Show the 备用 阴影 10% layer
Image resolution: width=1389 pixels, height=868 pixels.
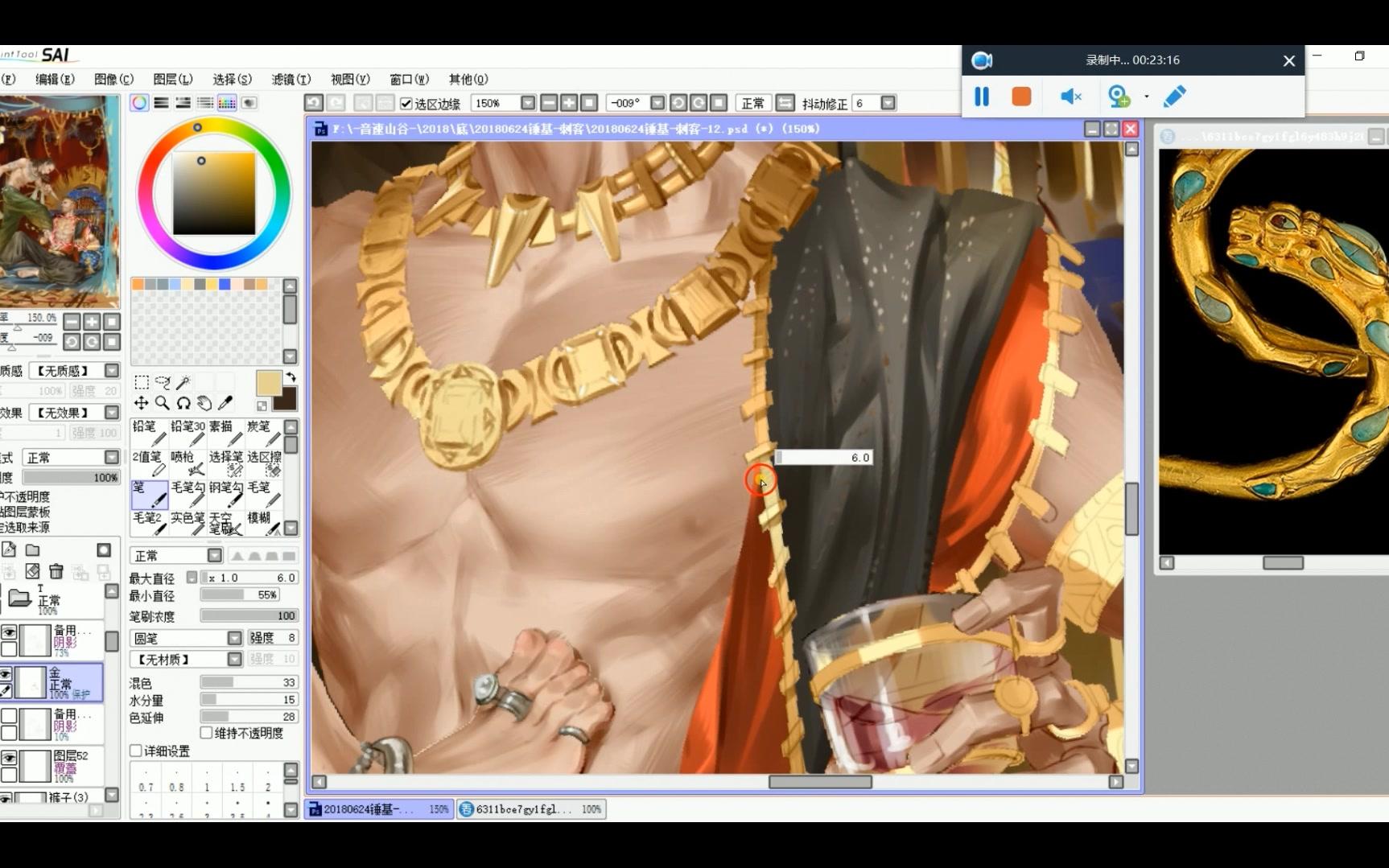(x=9, y=716)
